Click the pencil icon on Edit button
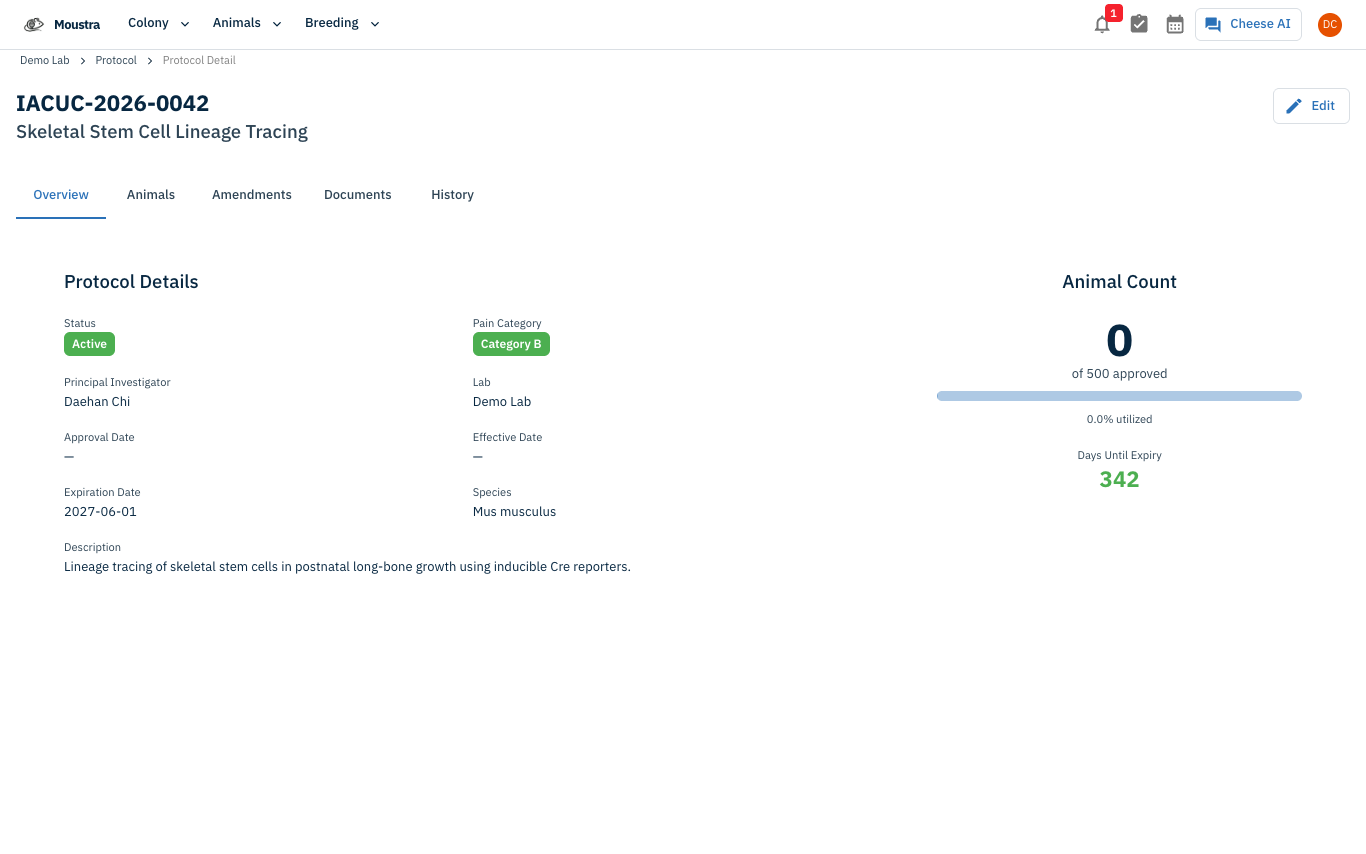This screenshot has height=854, width=1366. pos(1294,106)
